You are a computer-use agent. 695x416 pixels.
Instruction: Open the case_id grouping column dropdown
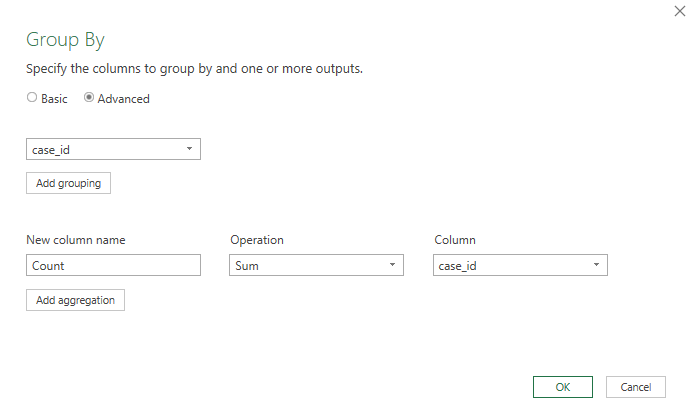pos(113,149)
